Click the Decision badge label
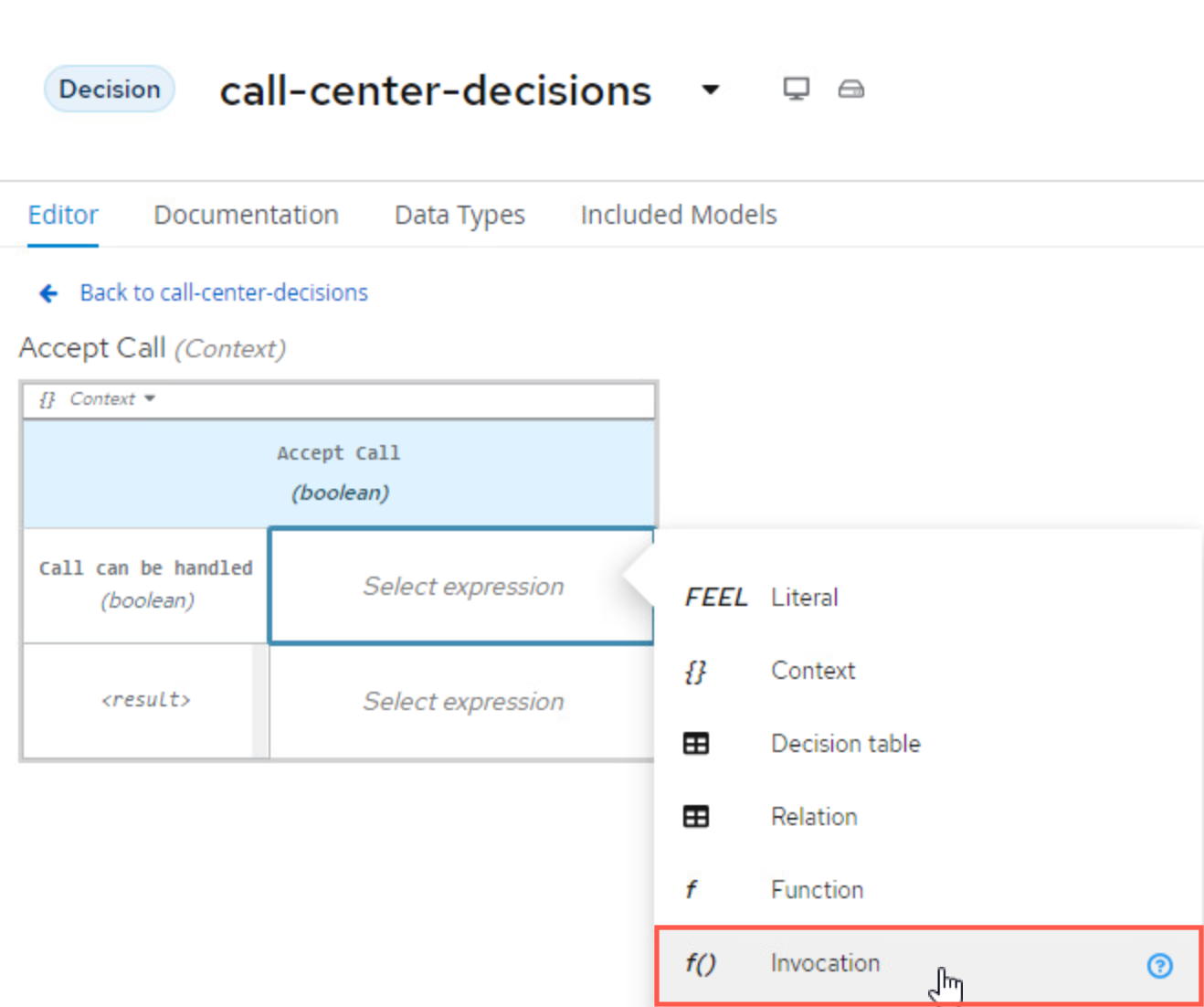The width and height of the screenshot is (1204, 1007). pyautogui.click(x=109, y=90)
